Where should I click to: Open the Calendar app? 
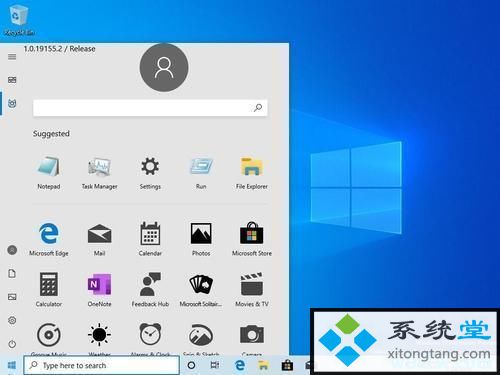pyautogui.click(x=150, y=239)
